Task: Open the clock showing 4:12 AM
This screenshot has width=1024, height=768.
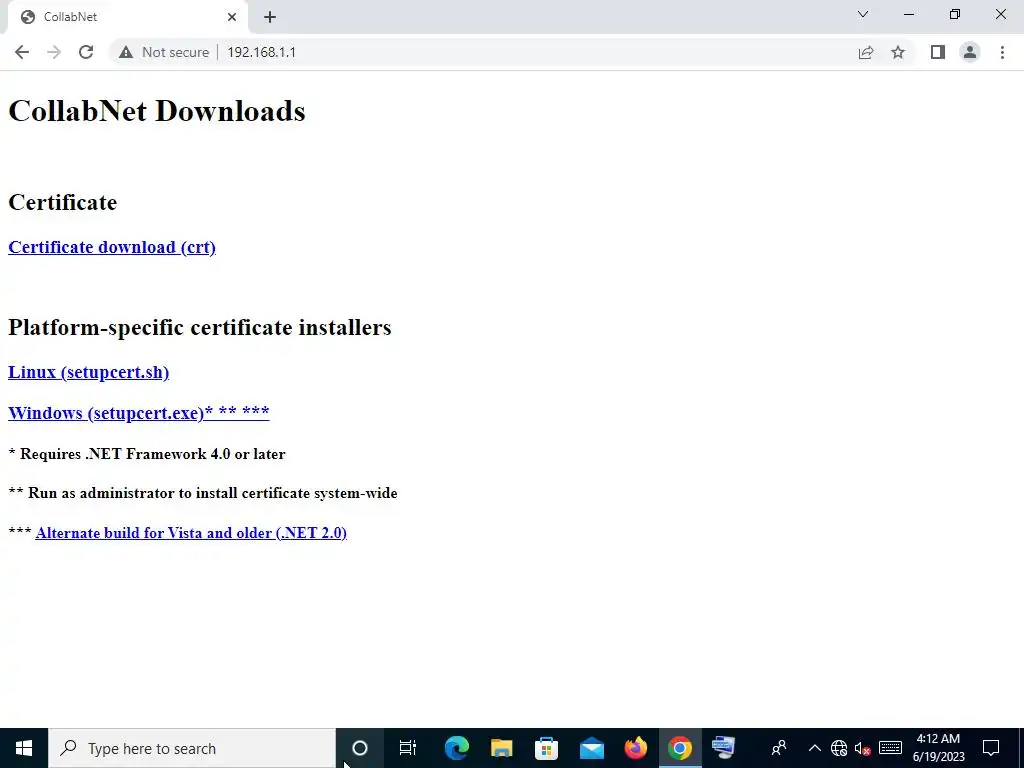Action: click(938, 748)
